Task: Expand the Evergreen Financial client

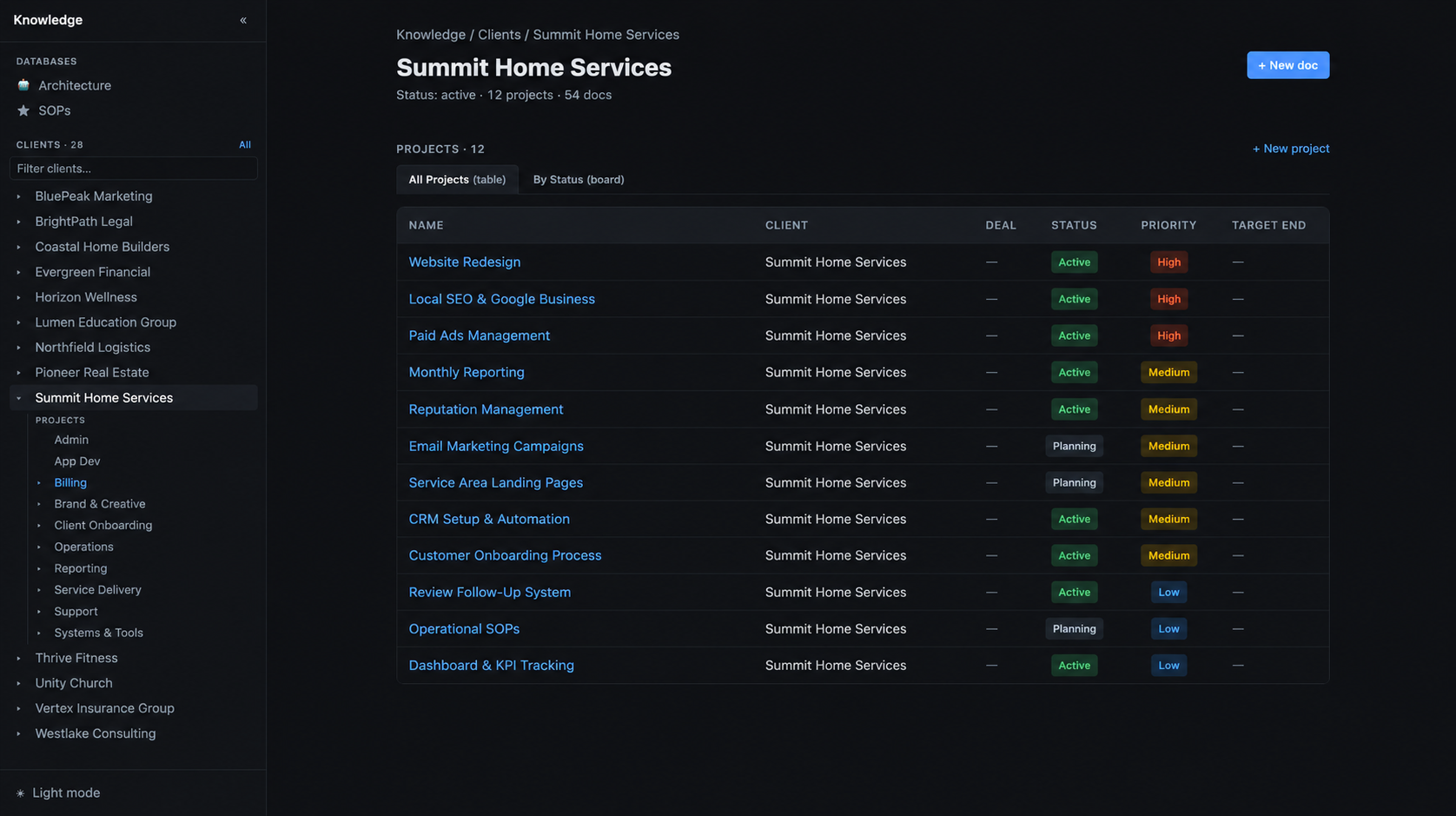Action: [x=19, y=272]
